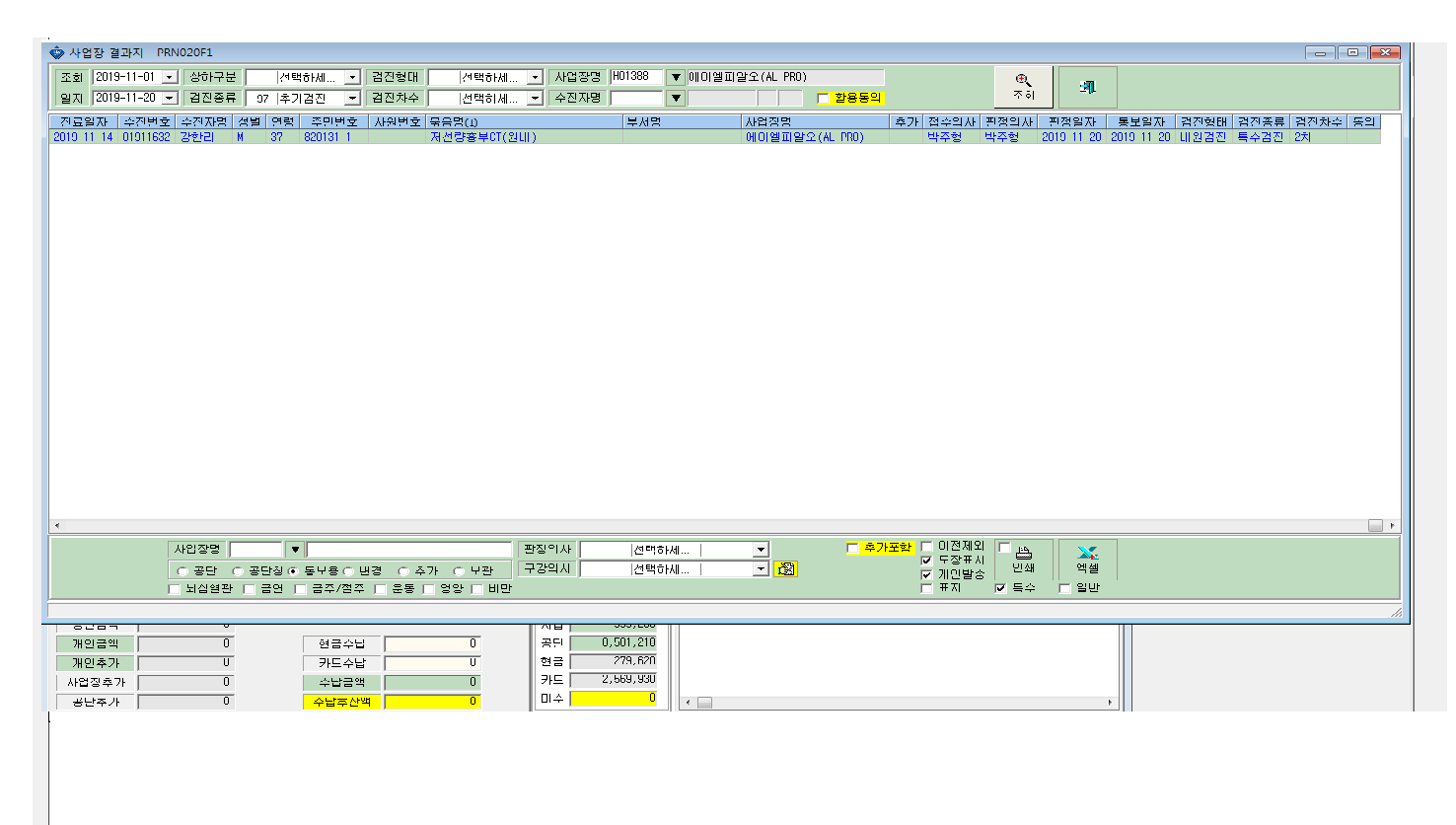Toggle the 추가포함 checkbox
Screen dimensions: 1456x825
pyautogui.click(x=853, y=549)
